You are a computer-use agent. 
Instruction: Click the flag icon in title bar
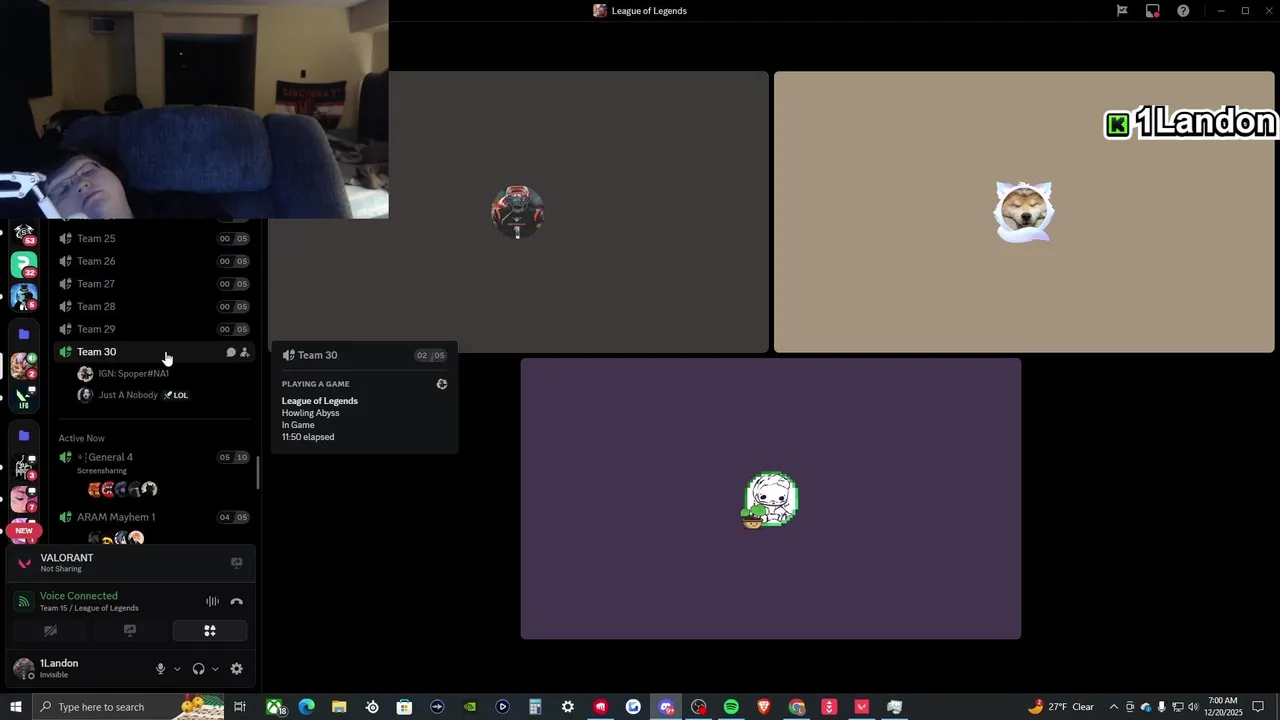point(1122,11)
